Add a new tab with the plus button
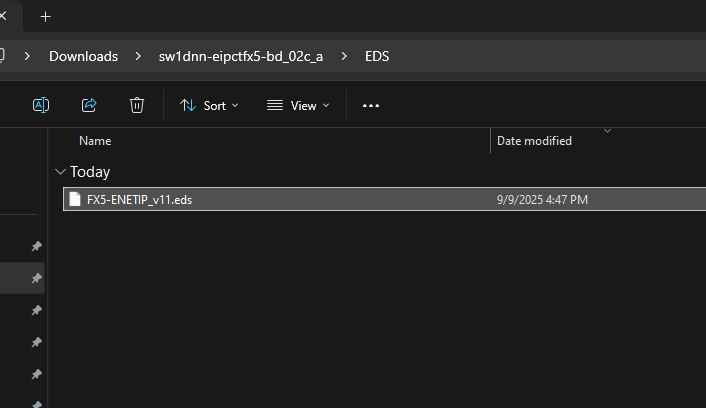Screen dimensions: 706x408 click(45, 16)
